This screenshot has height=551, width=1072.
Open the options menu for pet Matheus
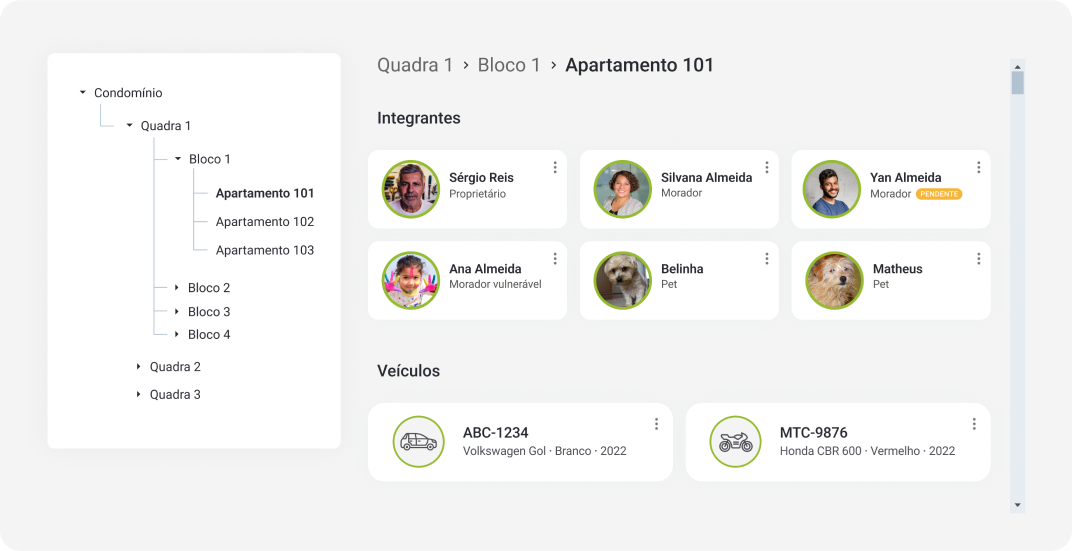(x=979, y=259)
